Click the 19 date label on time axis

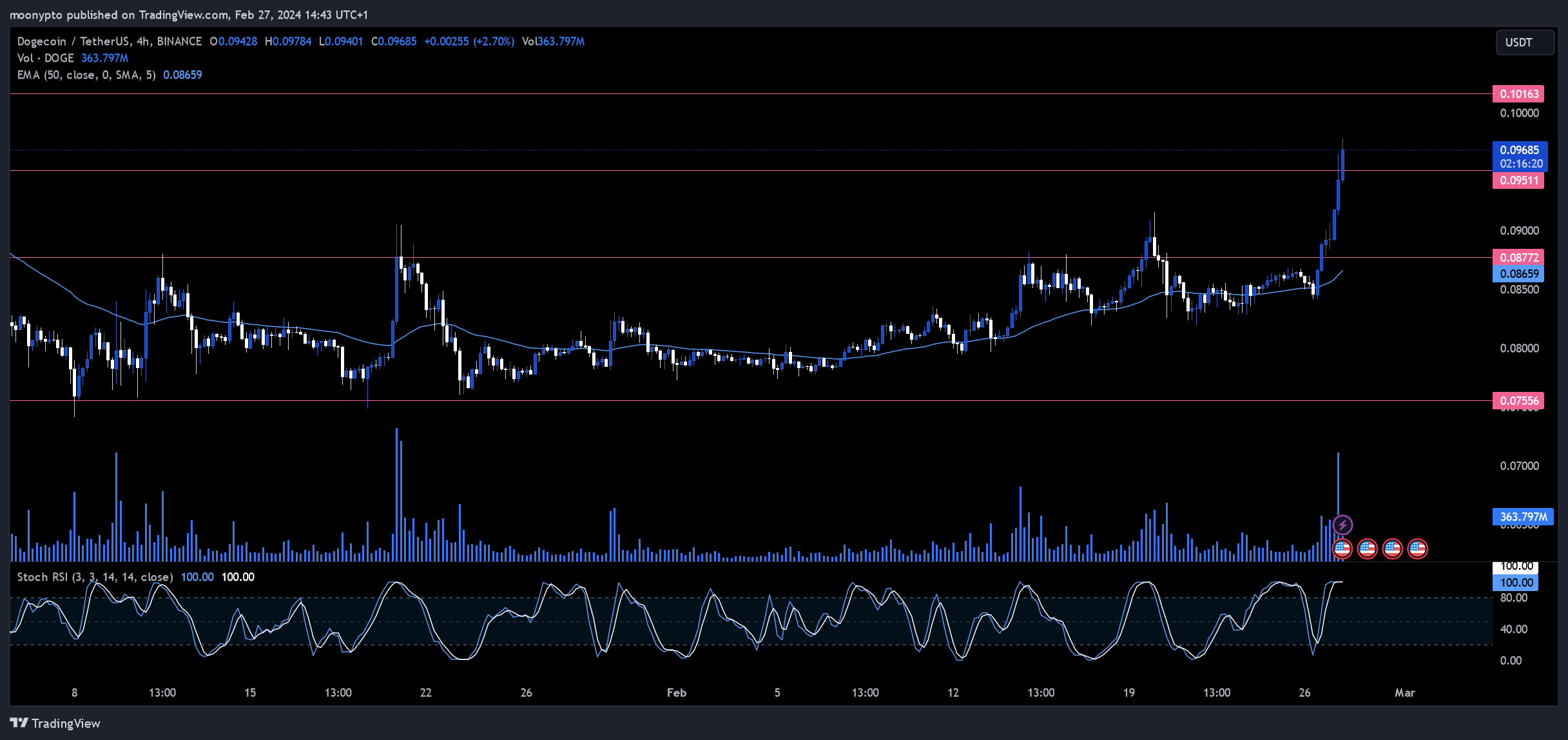pos(1129,693)
